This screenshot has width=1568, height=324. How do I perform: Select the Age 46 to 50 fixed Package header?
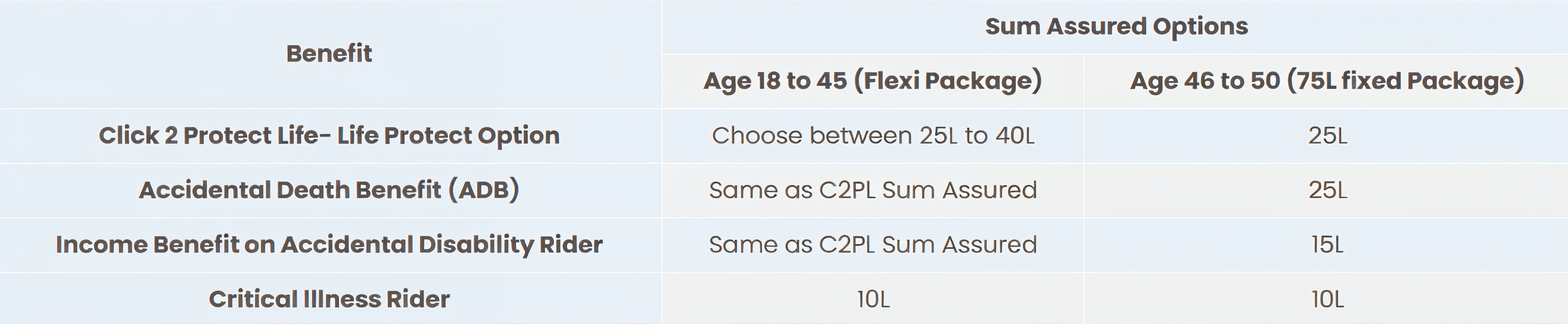click(x=1327, y=81)
